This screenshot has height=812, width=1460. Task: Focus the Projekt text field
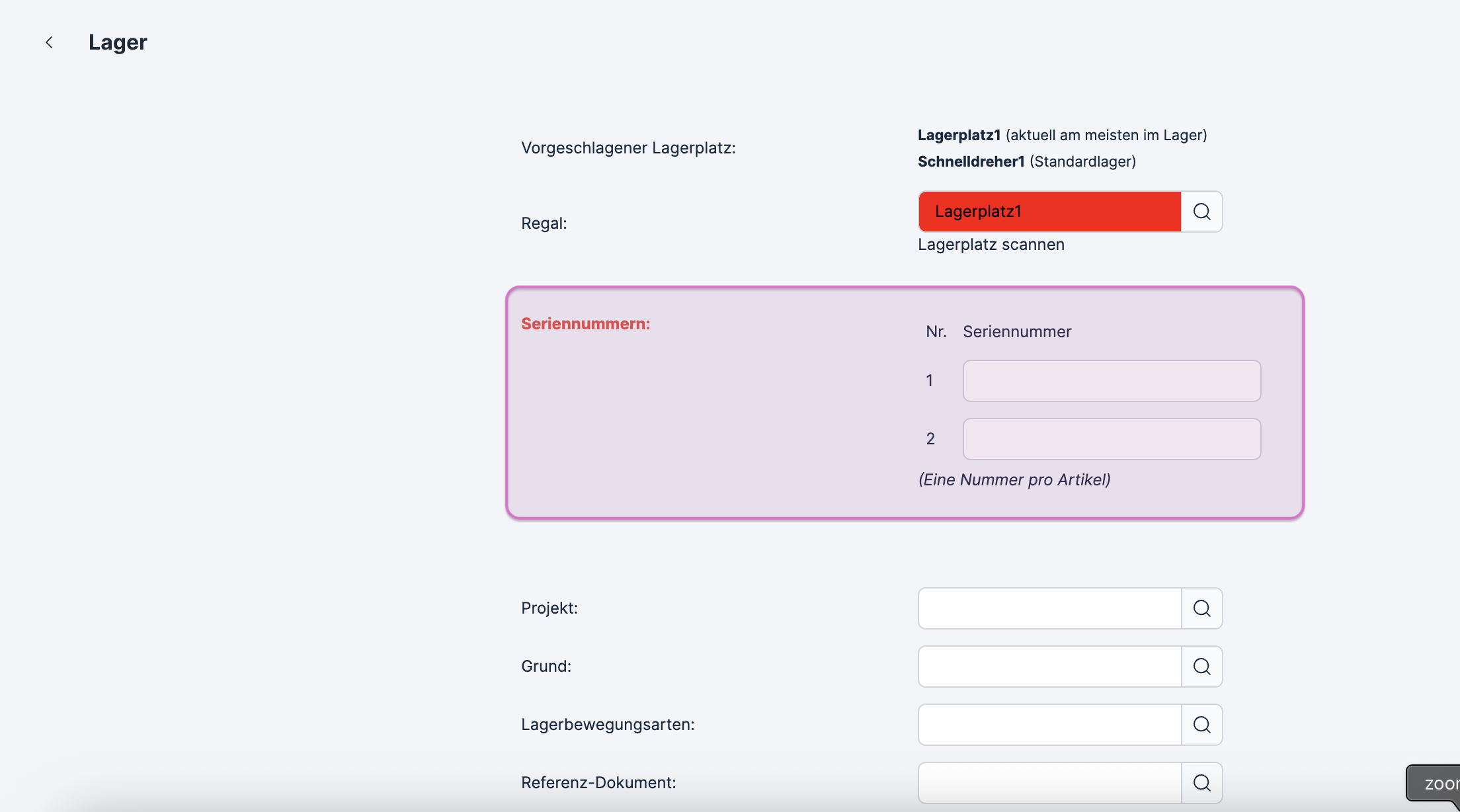click(1049, 608)
